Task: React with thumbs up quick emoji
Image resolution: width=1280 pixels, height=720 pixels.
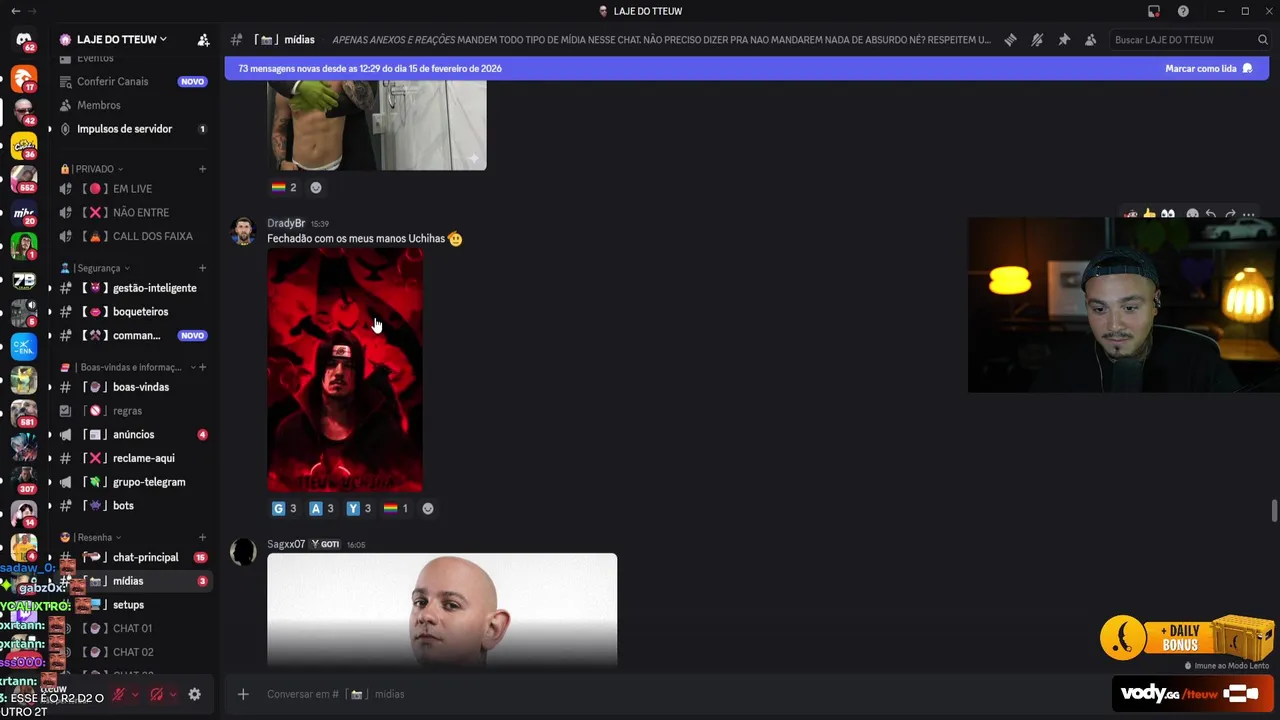Action: pyautogui.click(x=1149, y=215)
